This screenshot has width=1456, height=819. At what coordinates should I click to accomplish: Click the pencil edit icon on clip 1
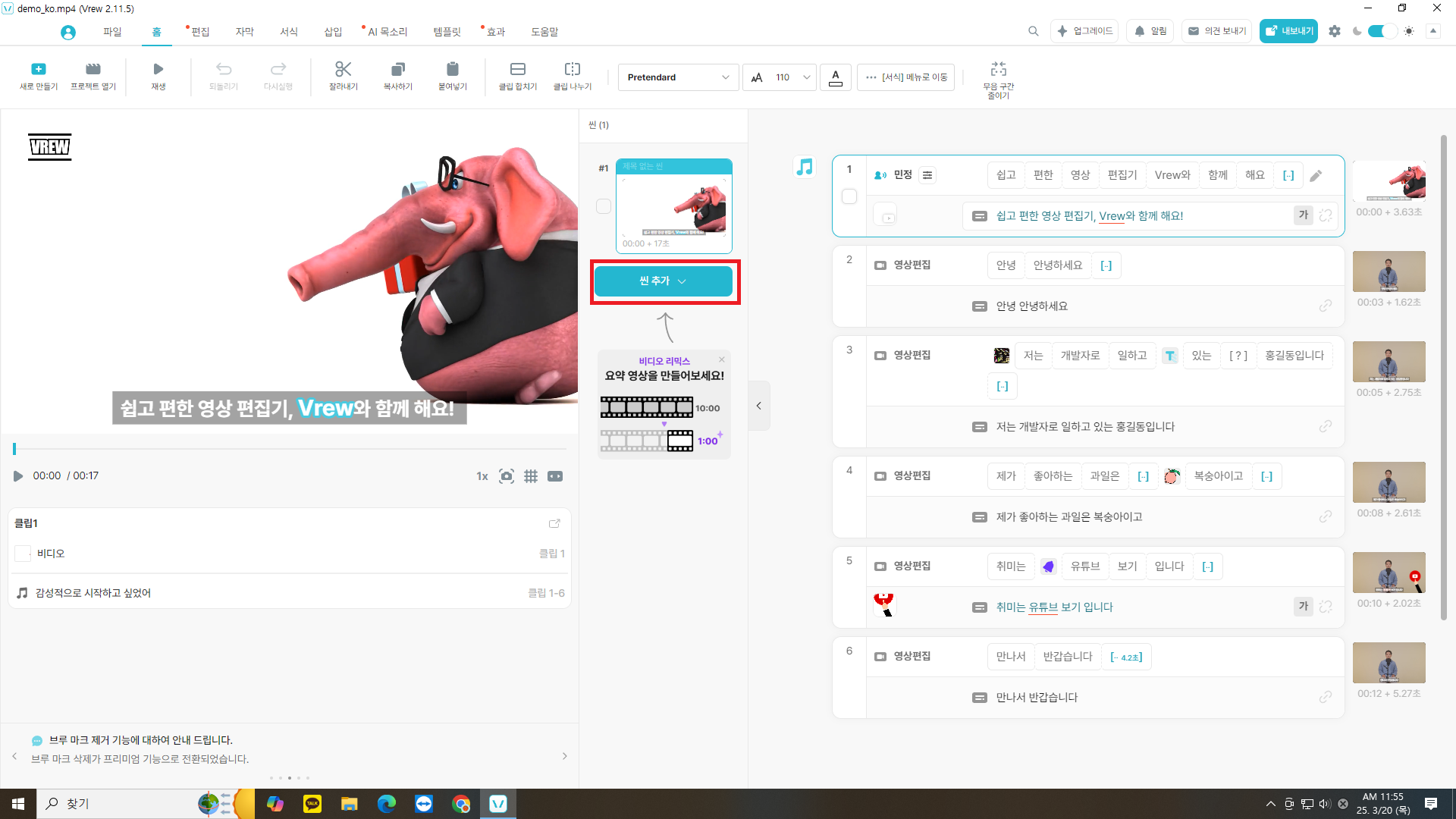click(x=1316, y=175)
